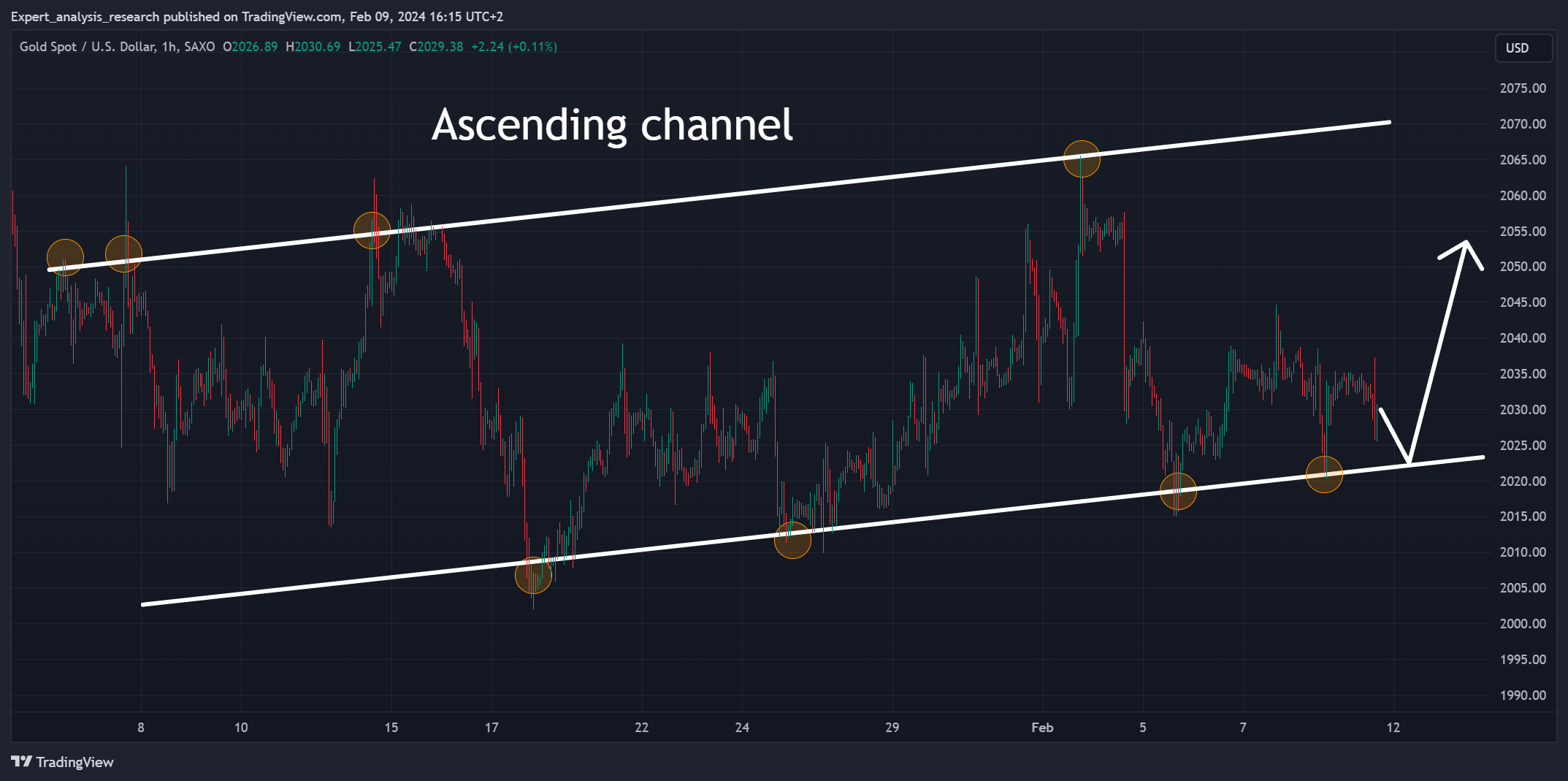
Task: Click the date label 15 on time axis
Action: (x=391, y=728)
